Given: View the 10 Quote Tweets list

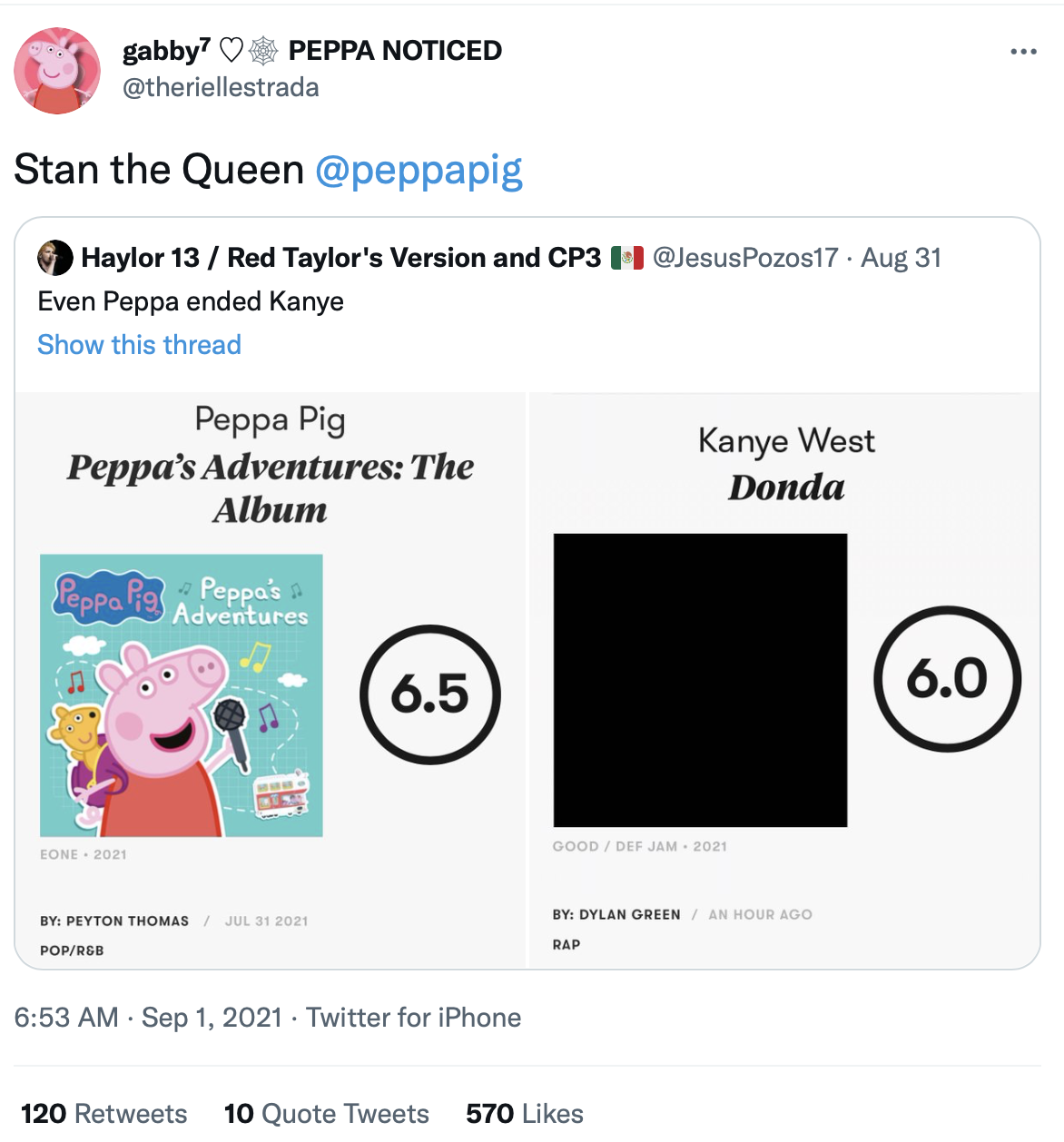Looking at the screenshot, I should (x=327, y=1114).
